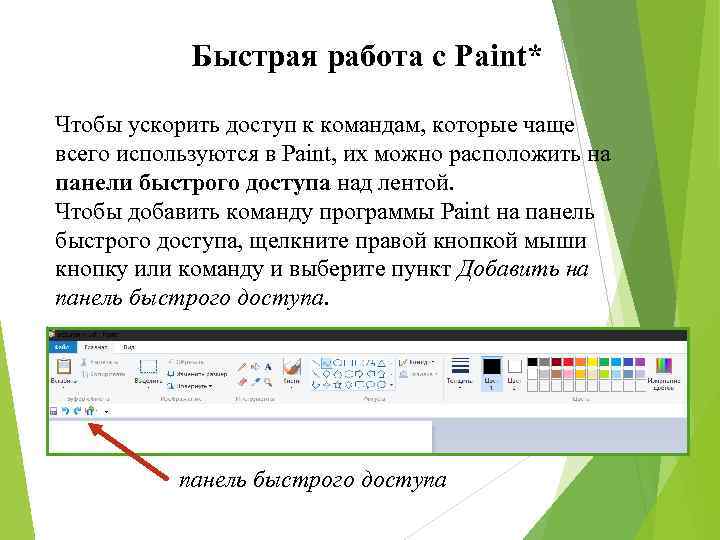Expand the Paste dropdown arrow
720x540 pixels.
(63, 387)
